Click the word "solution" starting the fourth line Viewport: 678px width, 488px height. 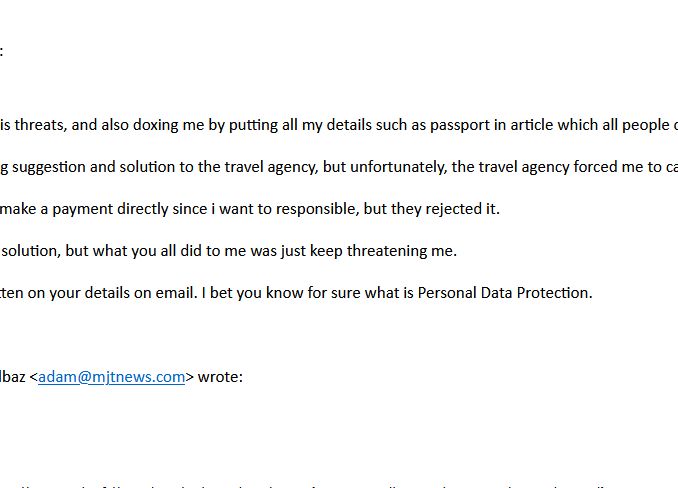tap(29, 251)
